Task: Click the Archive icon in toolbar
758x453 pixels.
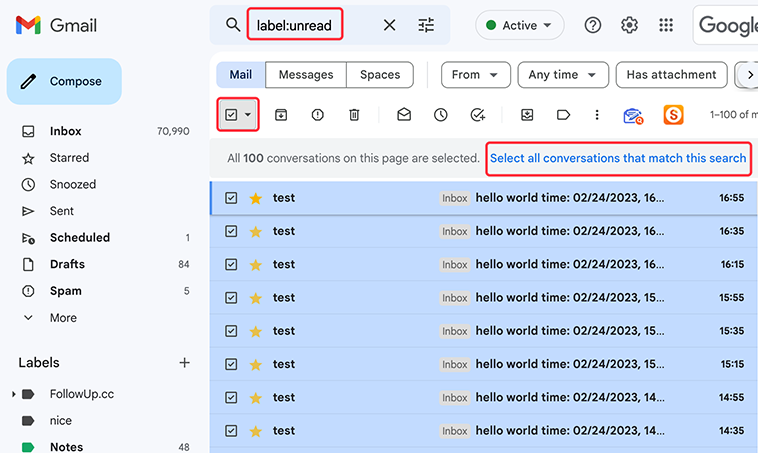Action: pos(281,115)
